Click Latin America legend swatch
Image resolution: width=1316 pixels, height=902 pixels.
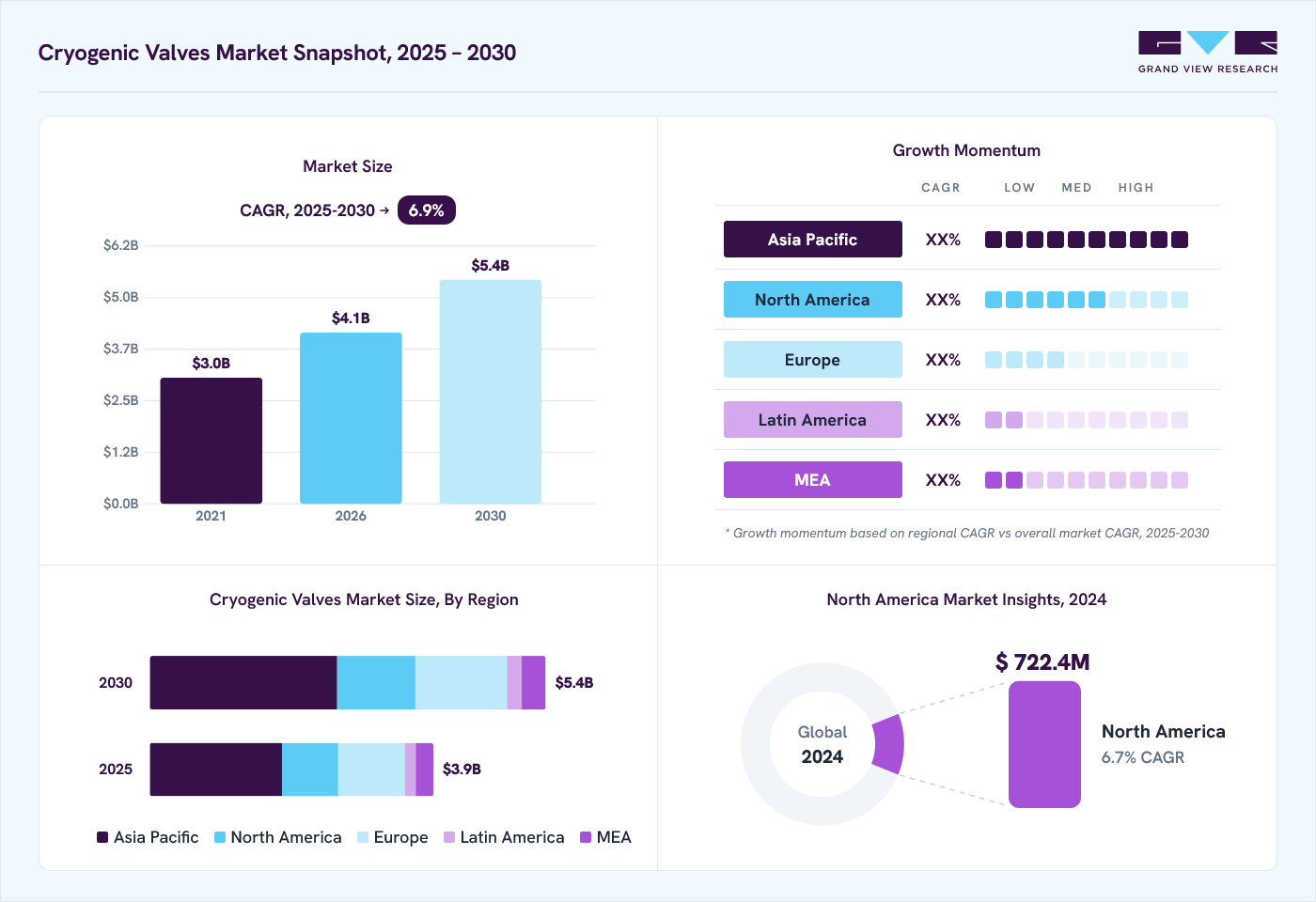tap(449, 837)
